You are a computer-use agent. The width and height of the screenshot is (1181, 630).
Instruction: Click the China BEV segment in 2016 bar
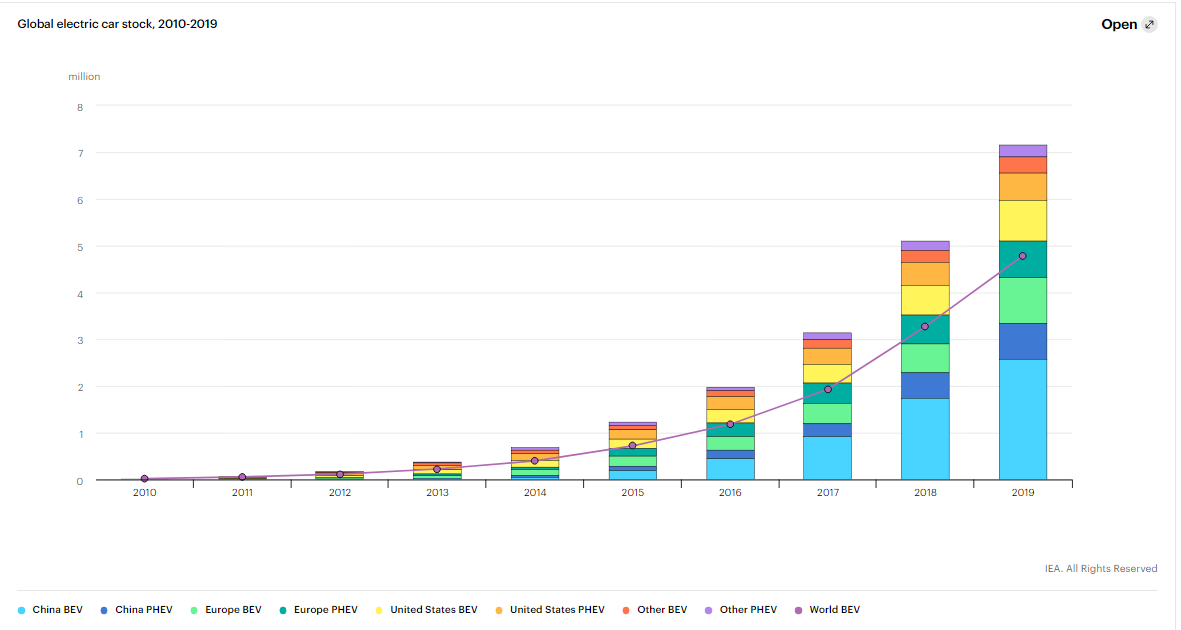point(730,469)
